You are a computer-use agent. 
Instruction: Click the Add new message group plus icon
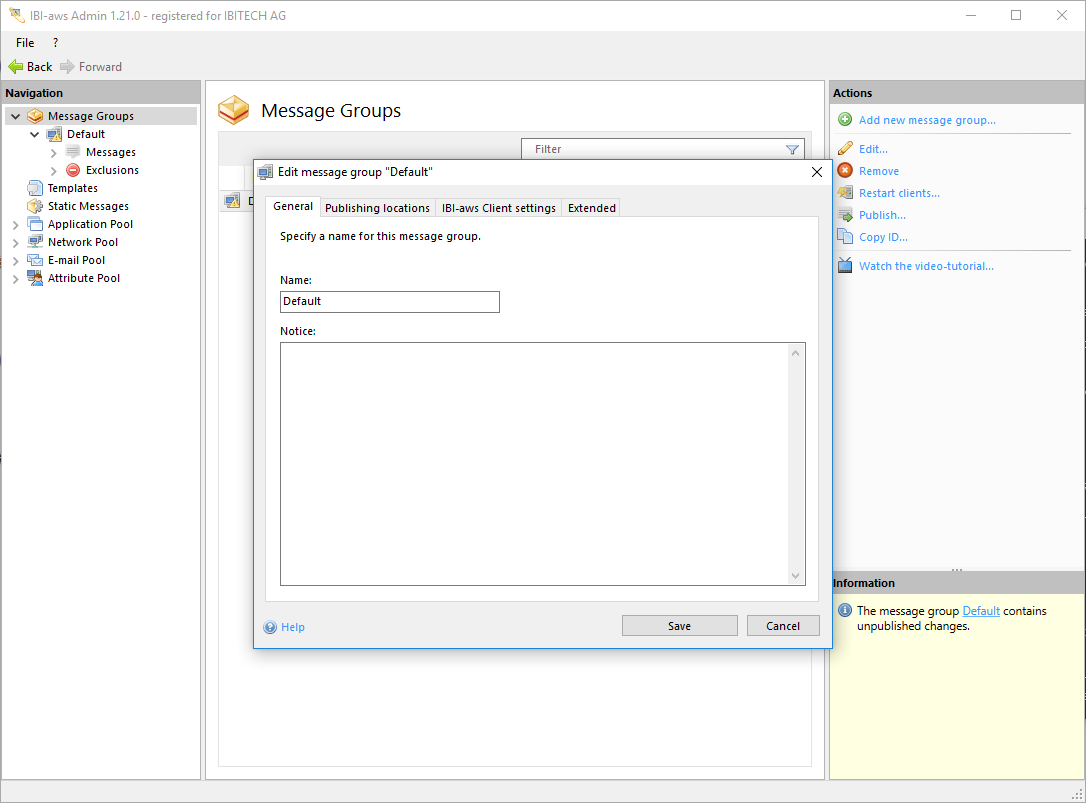pos(845,120)
